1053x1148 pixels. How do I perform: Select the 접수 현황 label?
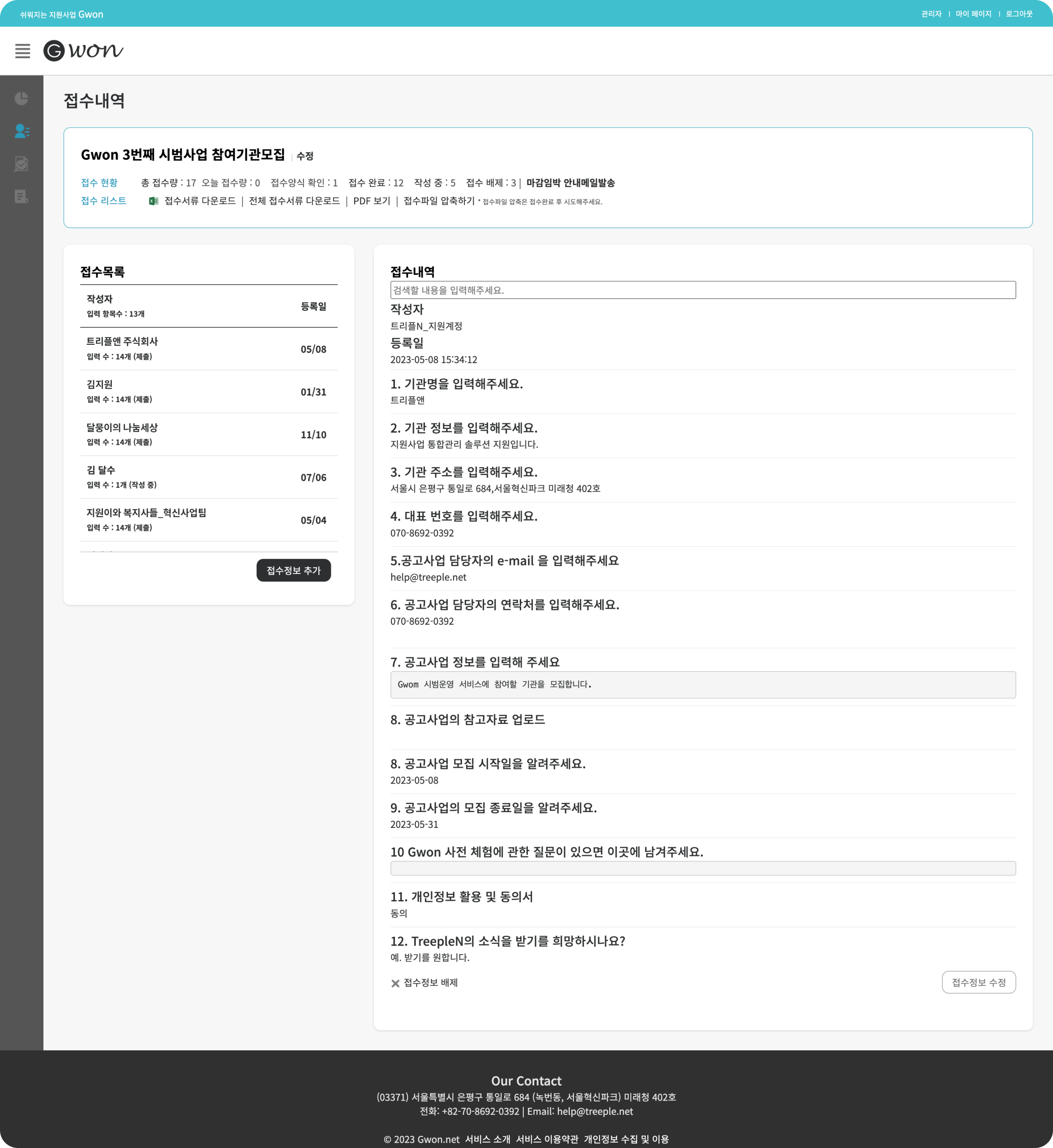[x=99, y=183]
